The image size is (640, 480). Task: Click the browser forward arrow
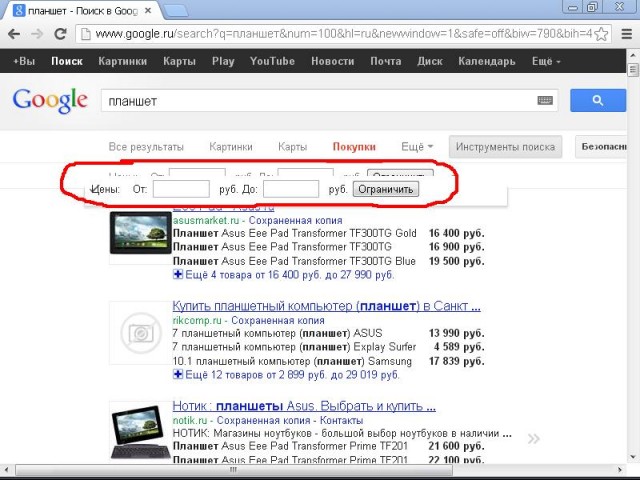(37, 34)
